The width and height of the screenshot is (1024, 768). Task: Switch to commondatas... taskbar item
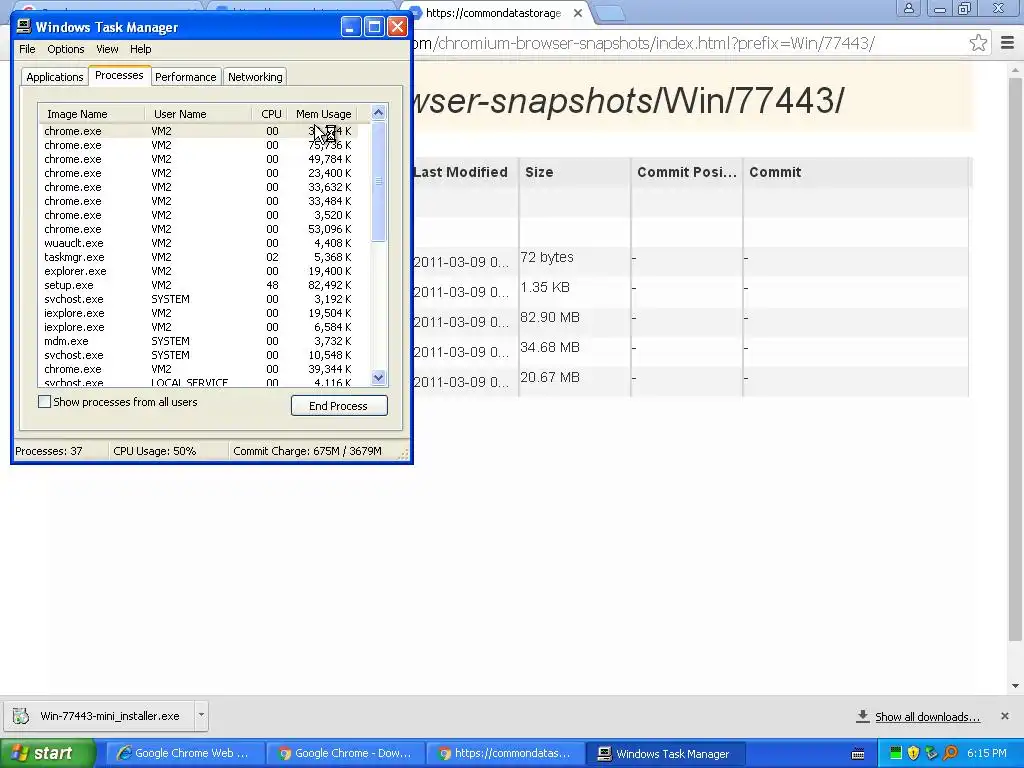point(505,754)
